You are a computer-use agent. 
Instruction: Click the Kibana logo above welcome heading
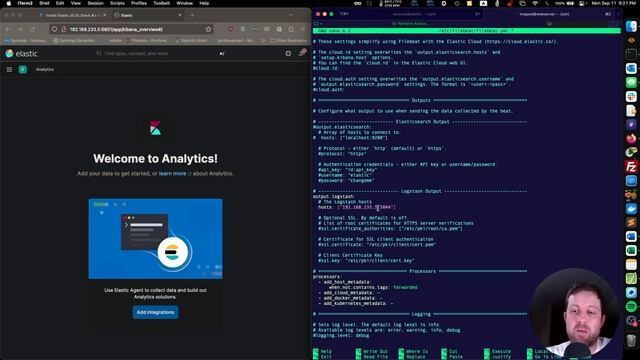[x=155, y=128]
